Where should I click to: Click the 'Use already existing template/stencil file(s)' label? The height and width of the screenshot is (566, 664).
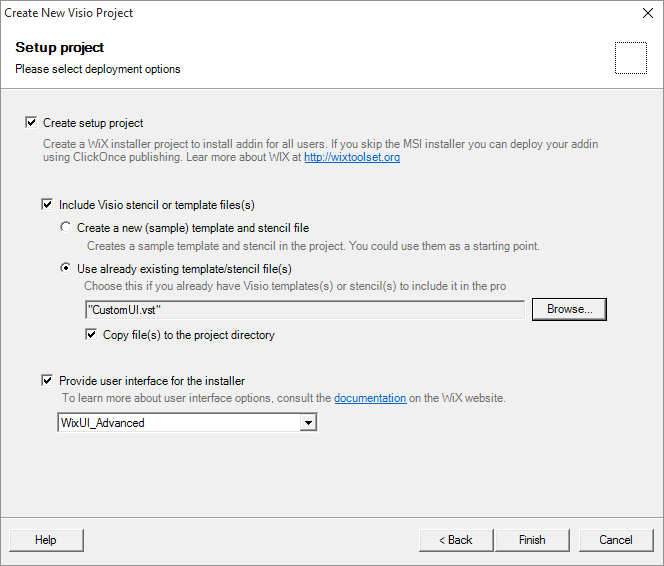point(184,269)
